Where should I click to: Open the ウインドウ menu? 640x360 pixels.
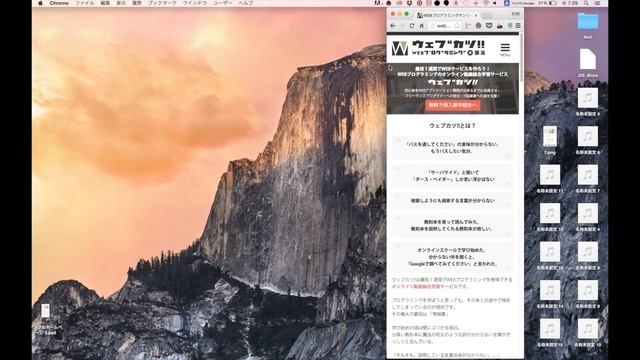point(195,3)
